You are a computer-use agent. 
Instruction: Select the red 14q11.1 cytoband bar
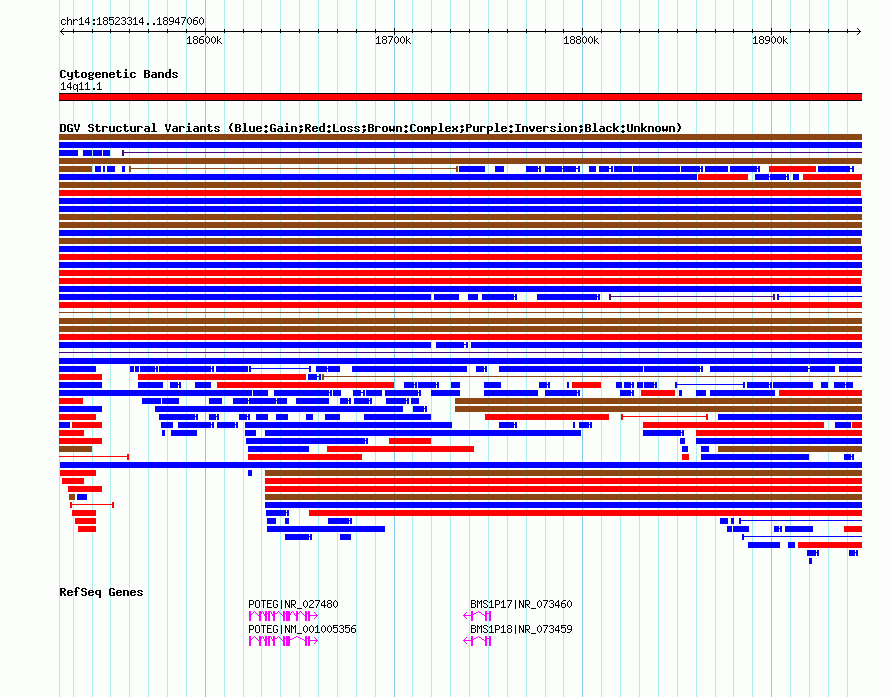point(460,97)
